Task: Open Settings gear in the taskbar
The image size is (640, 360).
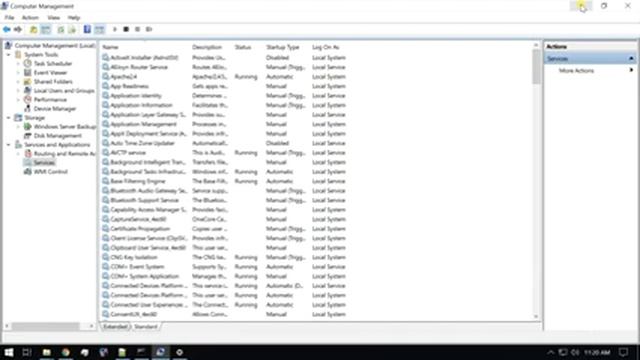Action: pyautogui.click(x=179, y=352)
